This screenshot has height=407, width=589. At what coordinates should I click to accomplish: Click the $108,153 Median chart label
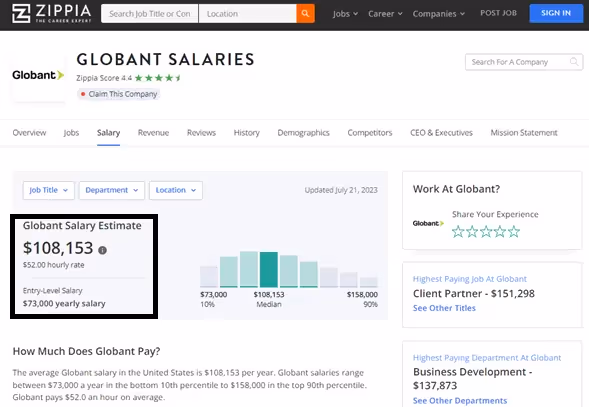point(269,299)
